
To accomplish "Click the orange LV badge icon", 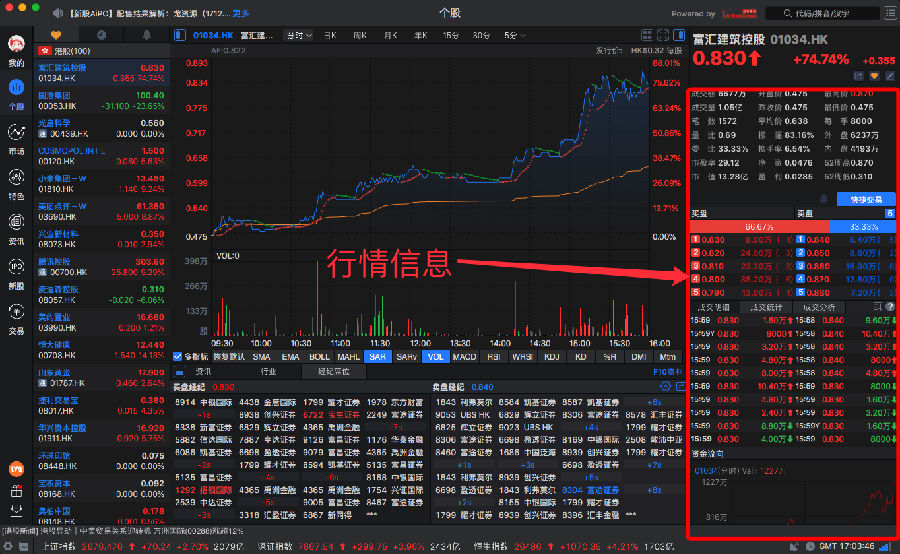I will 16,469.
